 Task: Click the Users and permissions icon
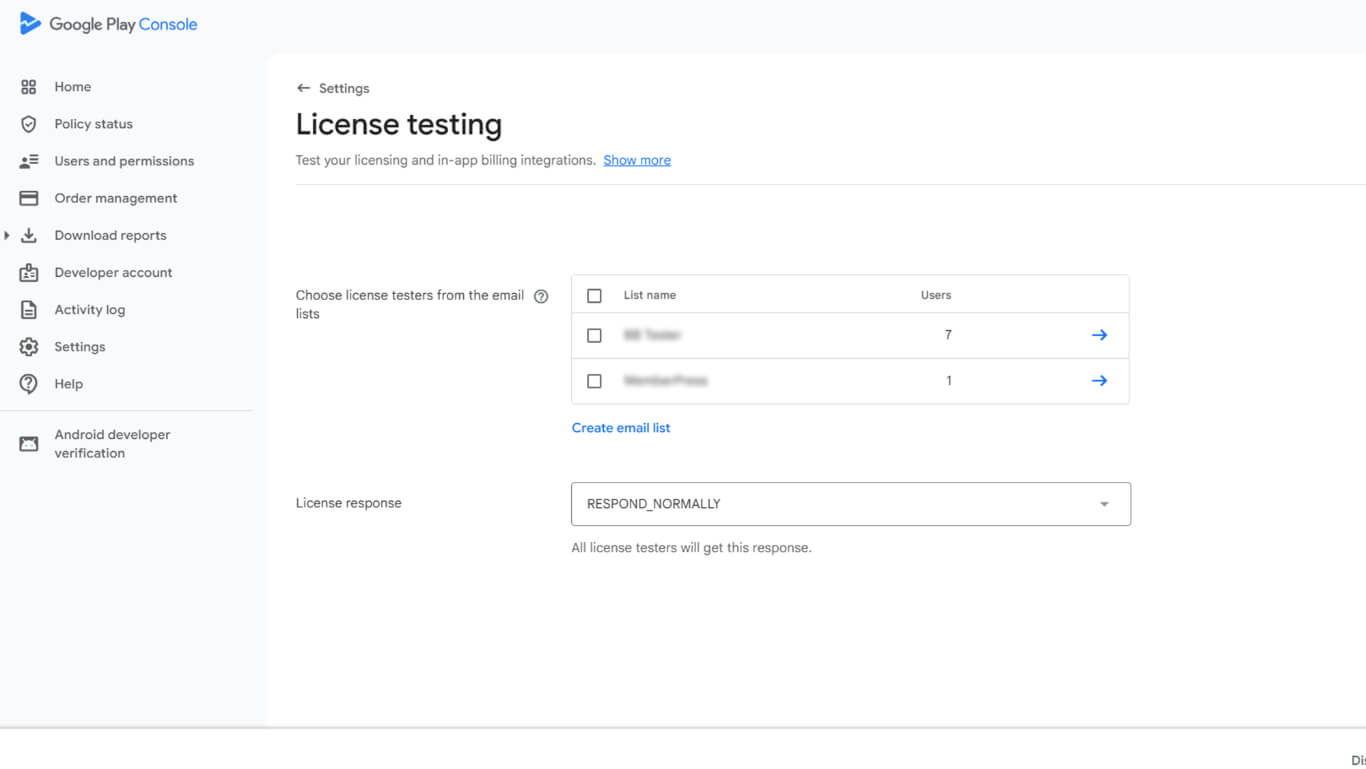(29, 161)
